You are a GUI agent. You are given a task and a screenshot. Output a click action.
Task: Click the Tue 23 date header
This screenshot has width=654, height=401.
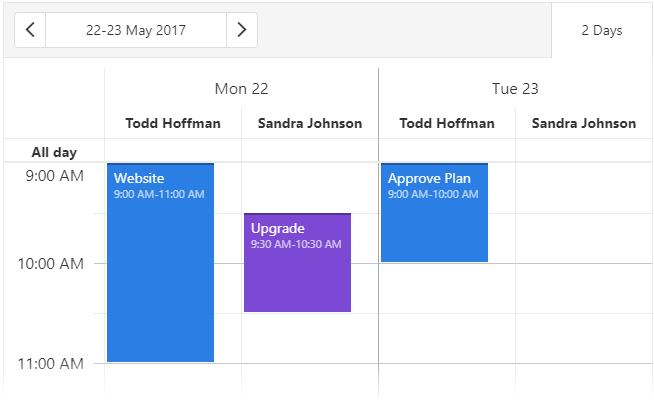pyautogui.click(x=515, y=89)
